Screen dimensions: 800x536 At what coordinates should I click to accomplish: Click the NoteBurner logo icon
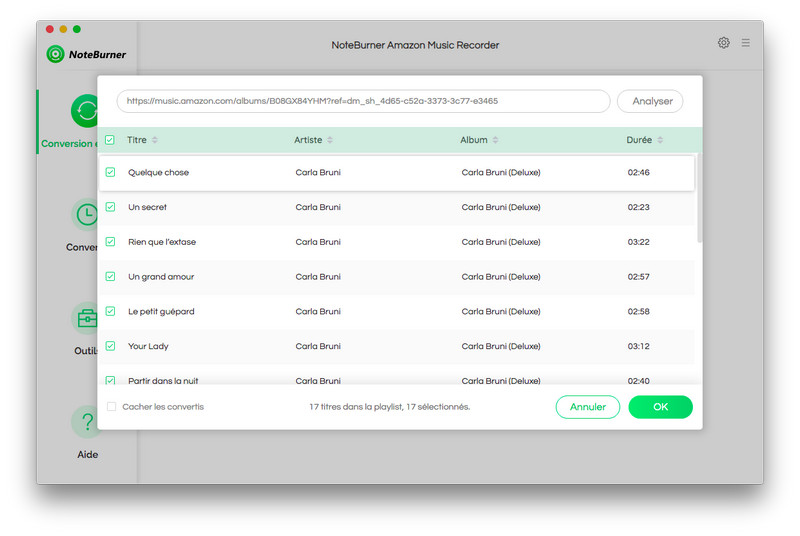pos(55,54)
